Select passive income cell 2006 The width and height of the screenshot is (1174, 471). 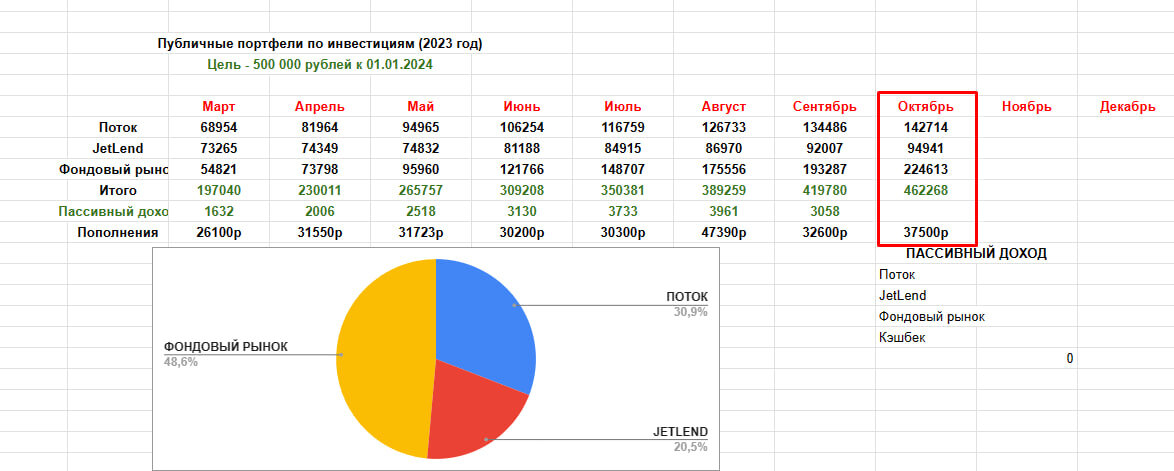320,211
